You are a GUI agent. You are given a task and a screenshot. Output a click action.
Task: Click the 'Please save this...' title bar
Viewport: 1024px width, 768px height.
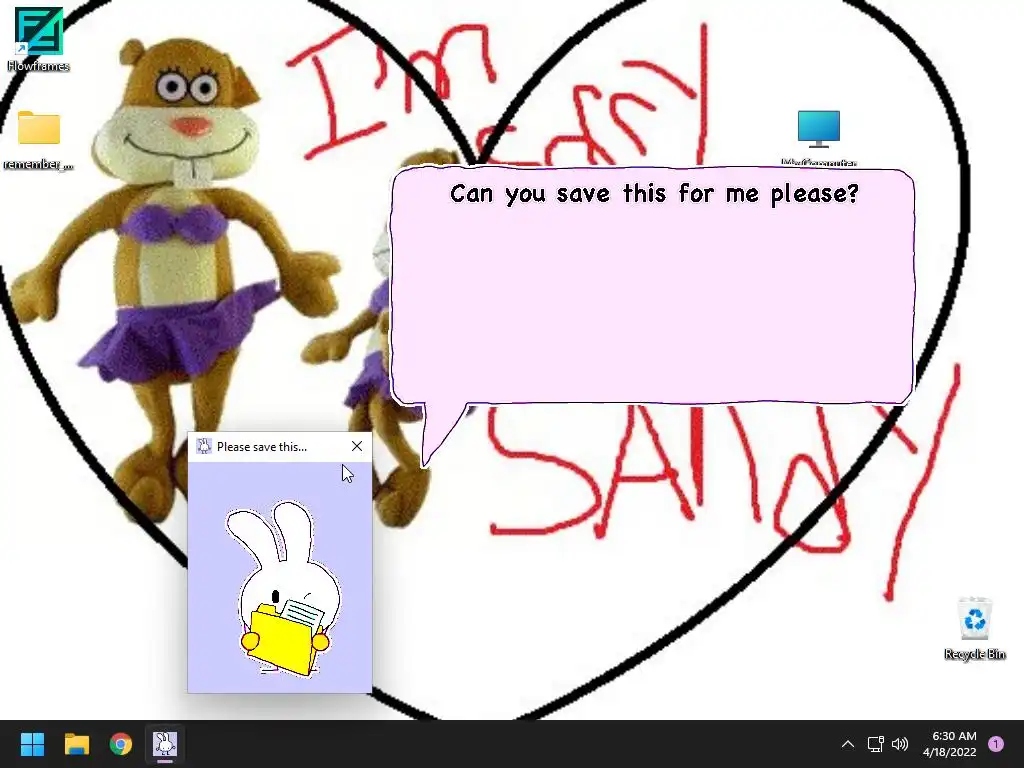(x=280, y=447)
